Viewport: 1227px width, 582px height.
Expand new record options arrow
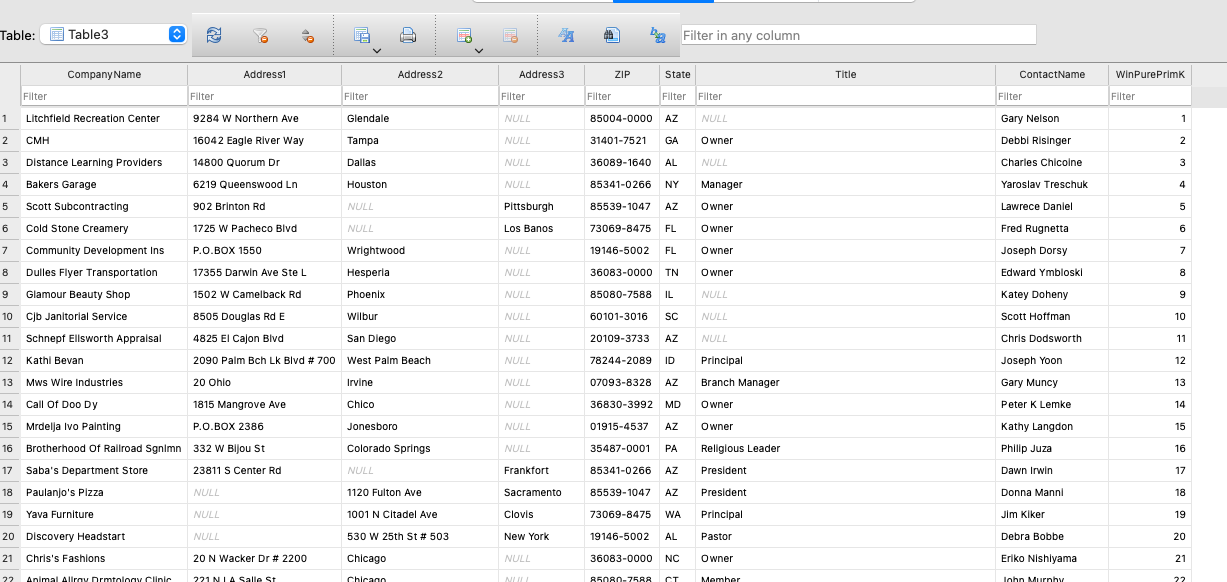(478, 50)
